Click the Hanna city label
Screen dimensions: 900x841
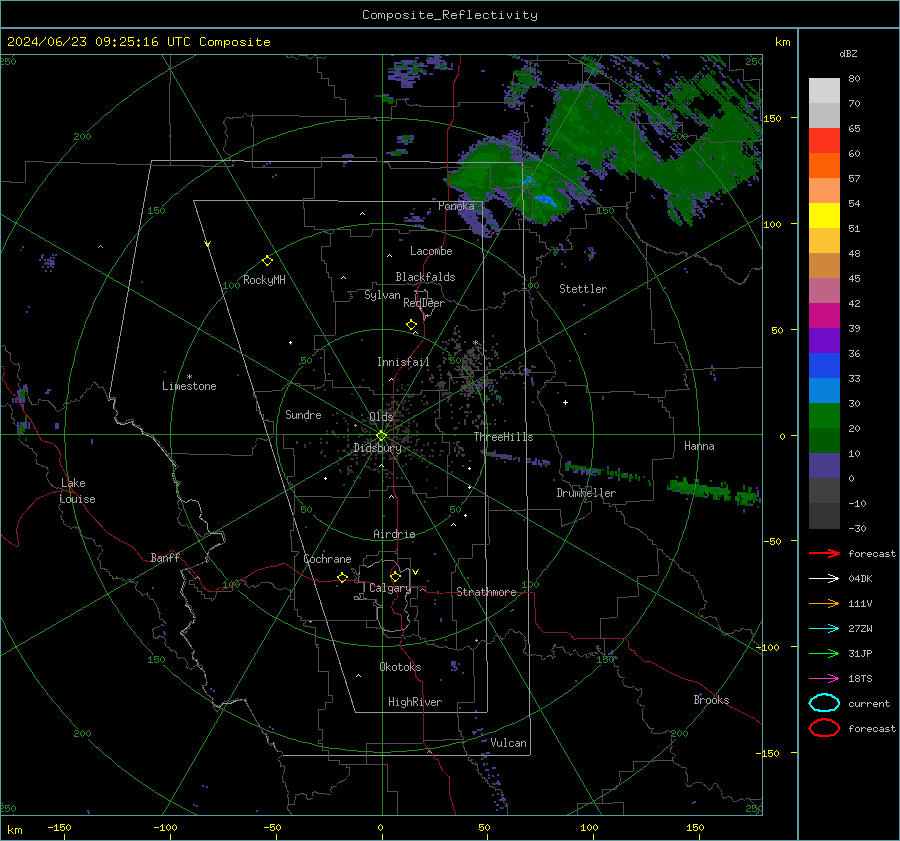tap(699, 446)
